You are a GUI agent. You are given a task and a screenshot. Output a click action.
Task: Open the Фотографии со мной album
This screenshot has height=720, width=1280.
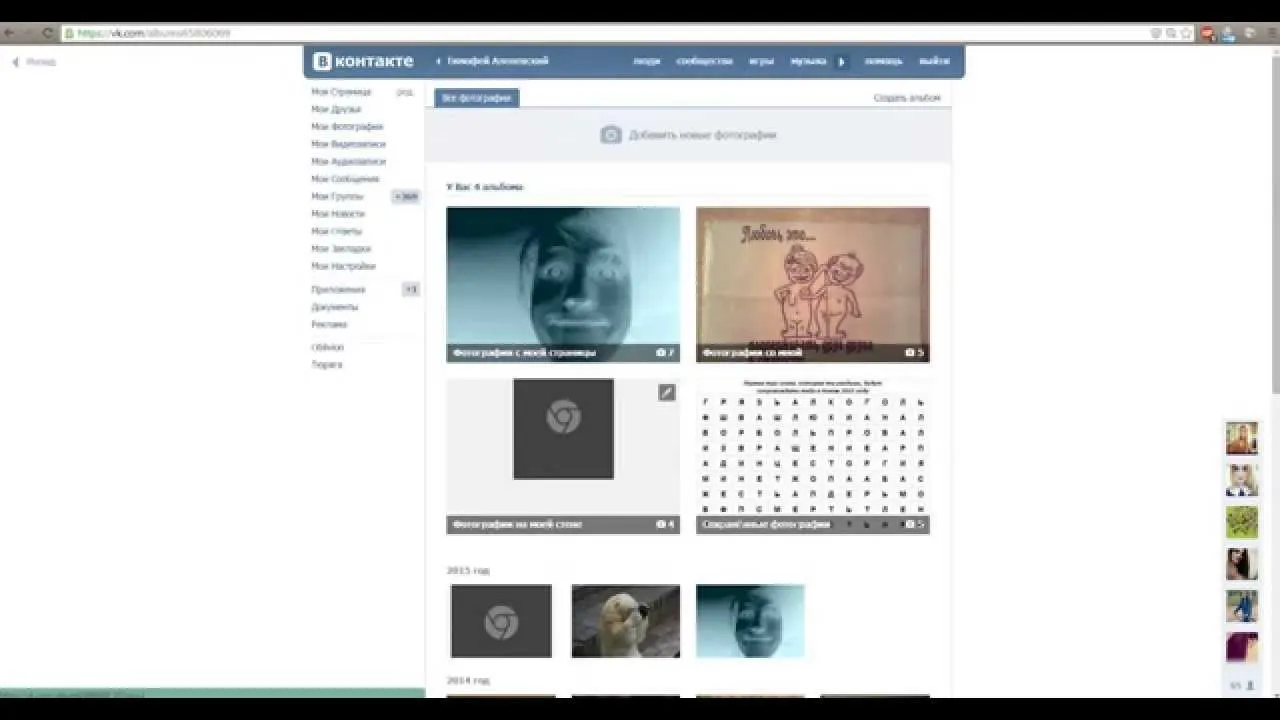tap(813, 284)
